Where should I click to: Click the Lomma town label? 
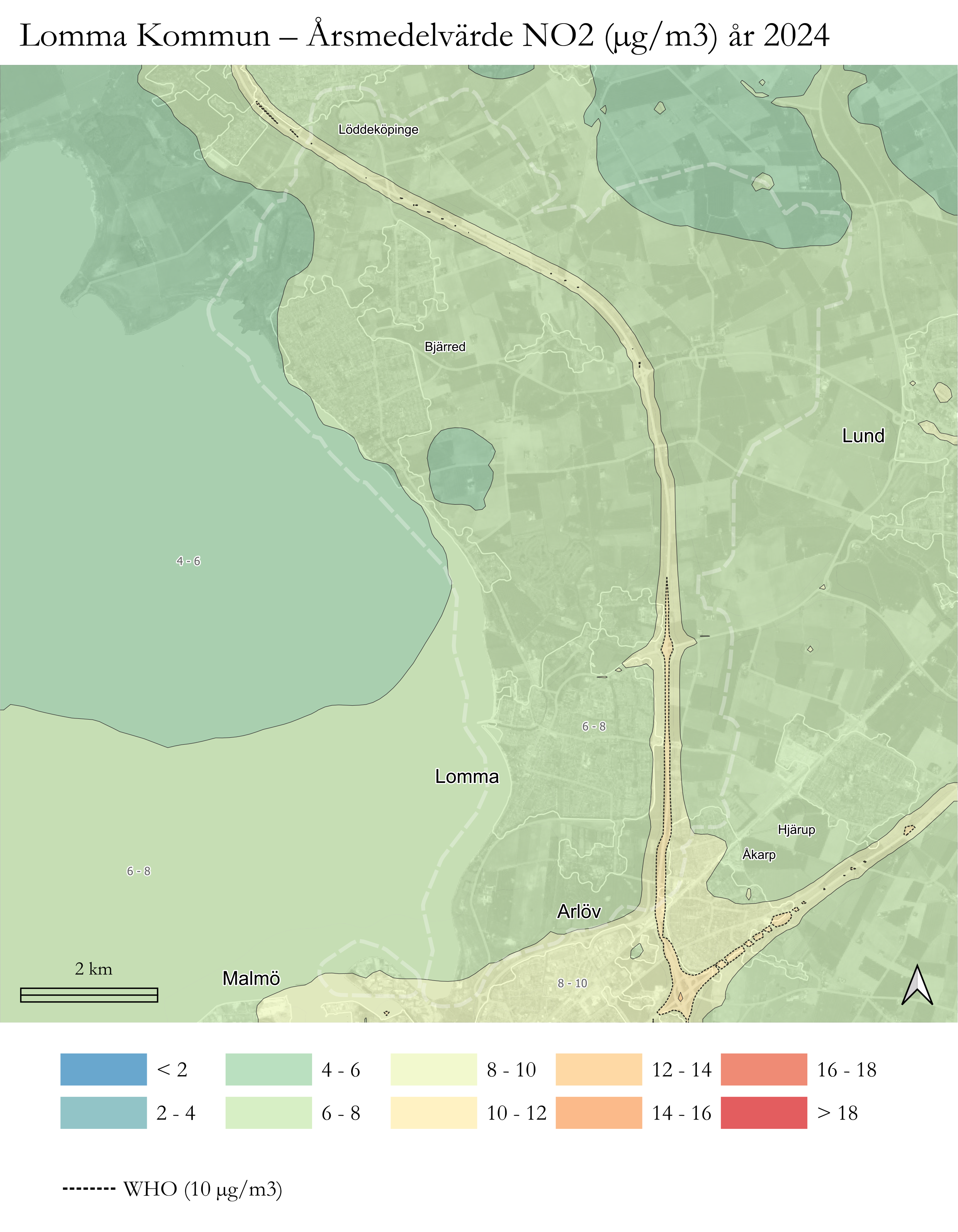[x=467, y=777]
